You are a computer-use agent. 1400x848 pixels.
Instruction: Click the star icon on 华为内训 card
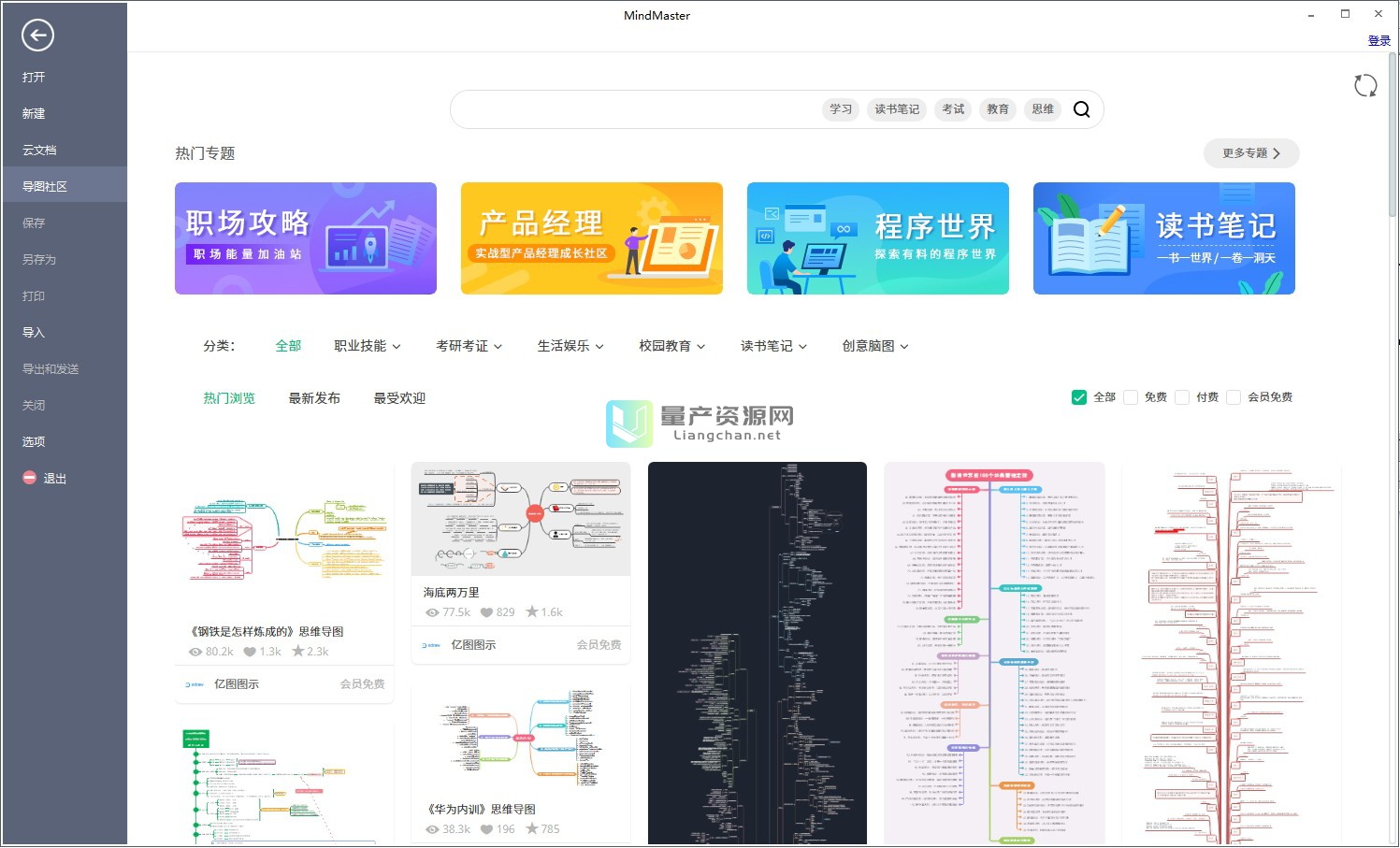coord(531,828)
